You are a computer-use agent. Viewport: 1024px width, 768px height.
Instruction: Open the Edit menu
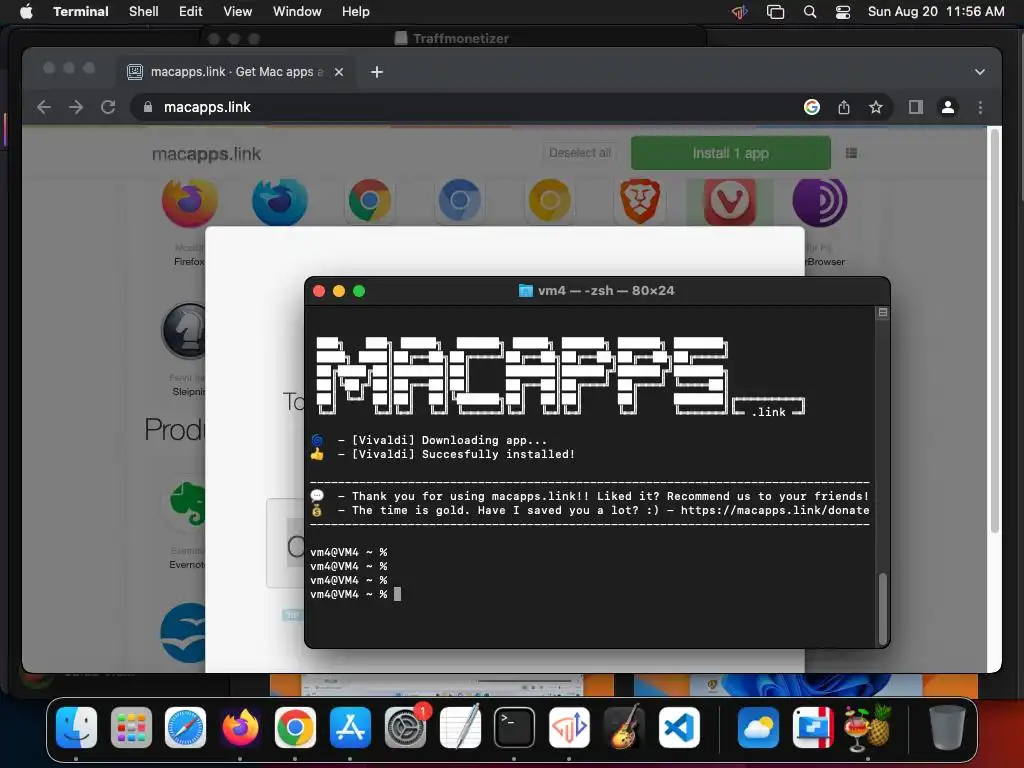coord(190,11)
